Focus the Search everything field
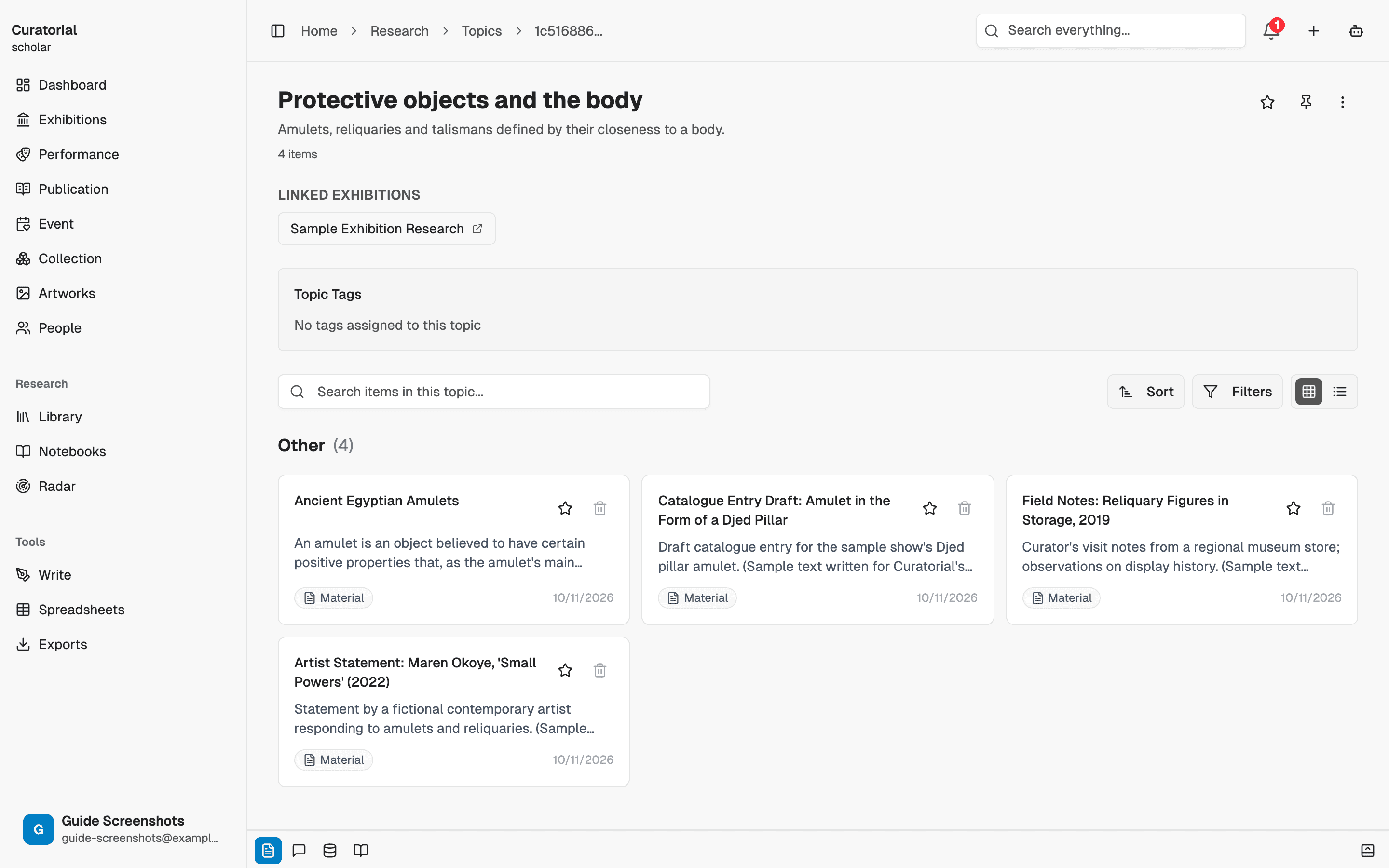The width and height of the screenshot is (1389, 868). point(1111,31)
